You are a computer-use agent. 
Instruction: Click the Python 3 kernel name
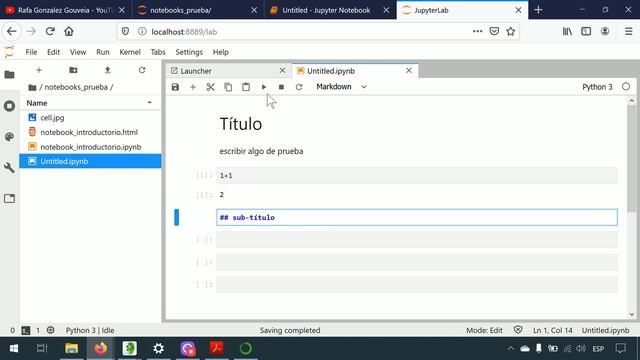tap(597, 87)
